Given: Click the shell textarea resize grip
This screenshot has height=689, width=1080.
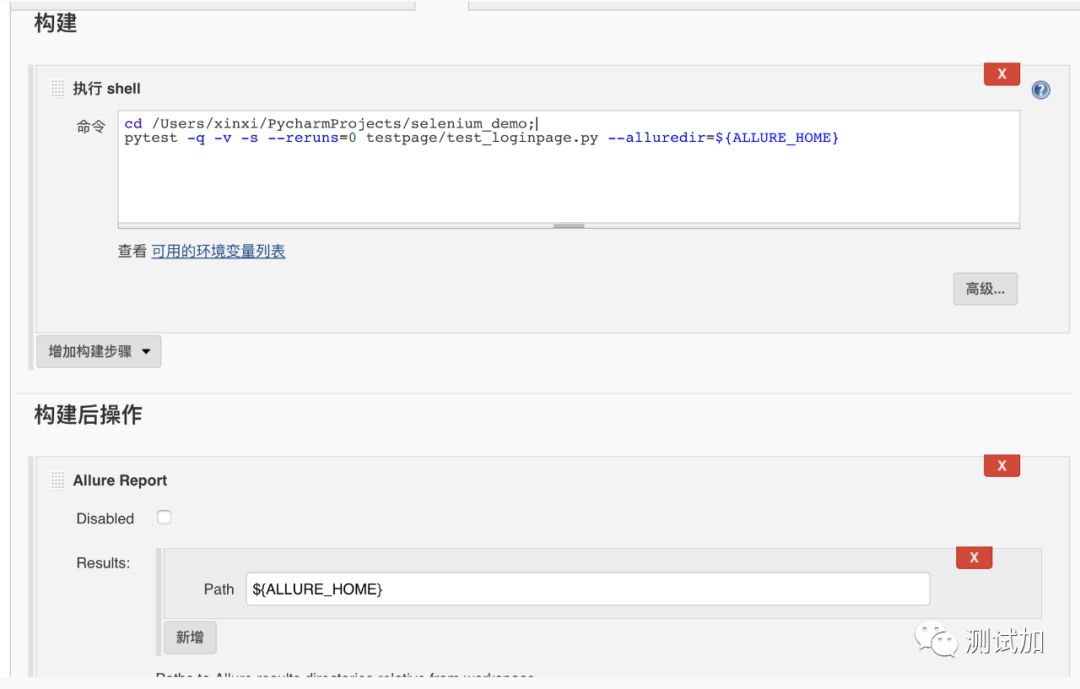Looking at the screenshot, I should pos(568,225).
